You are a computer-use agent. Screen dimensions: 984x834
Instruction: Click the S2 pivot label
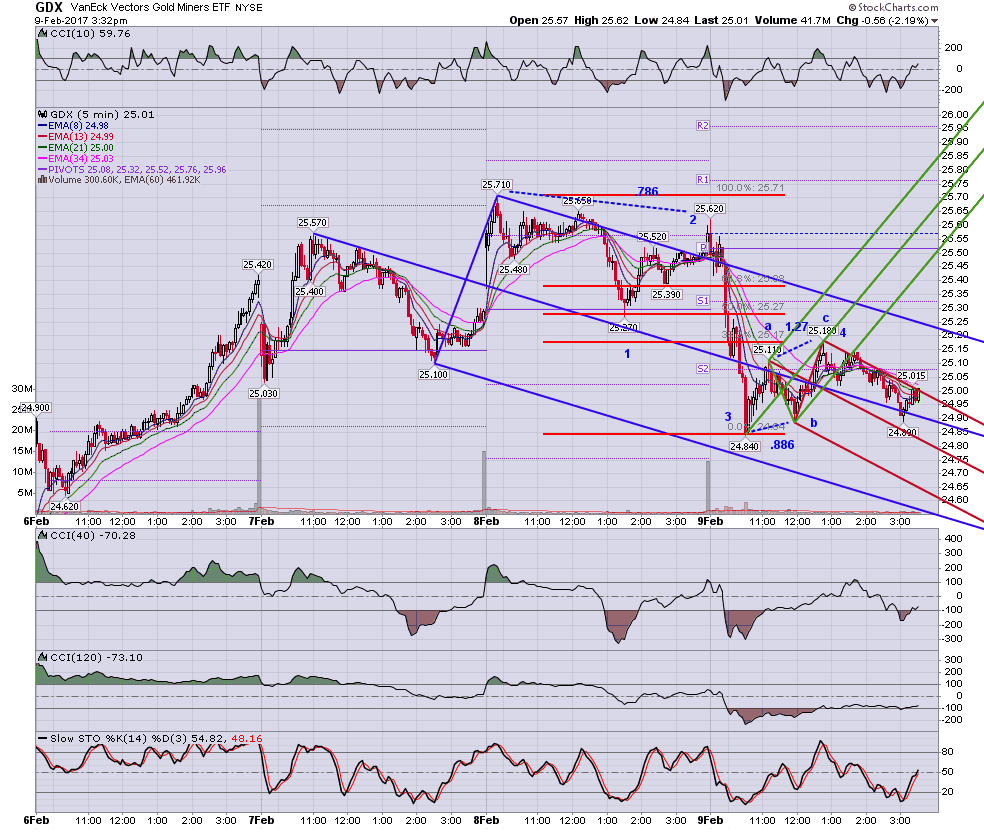(703, 369)
